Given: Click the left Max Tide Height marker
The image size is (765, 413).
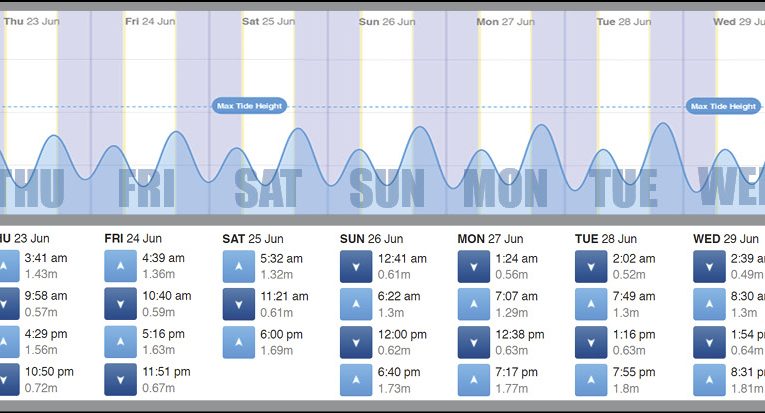Looking at the screenshot, I should 250,106.
